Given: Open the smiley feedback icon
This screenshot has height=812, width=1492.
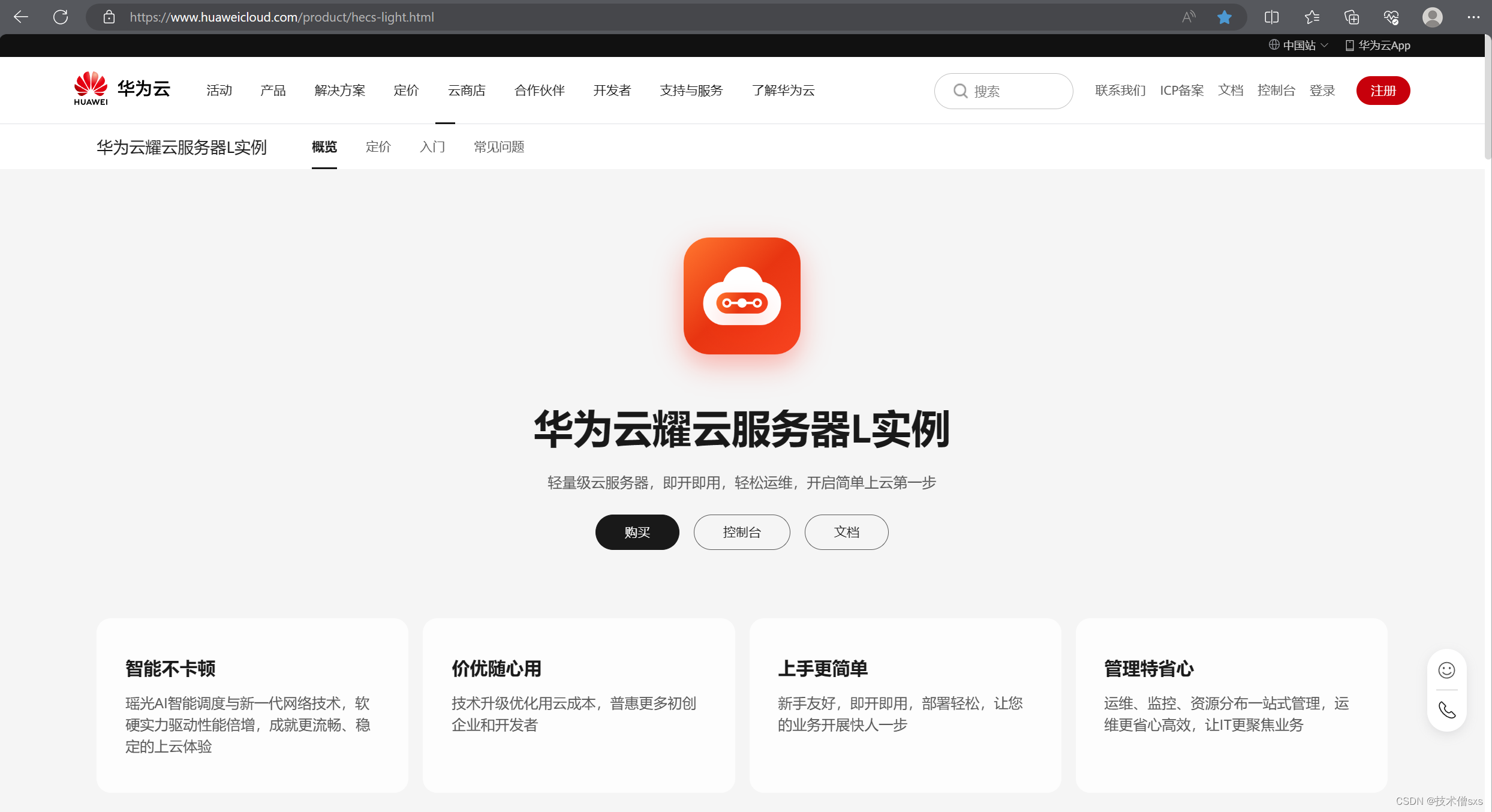Looking at the screenshot, I should click(1446, 670).
